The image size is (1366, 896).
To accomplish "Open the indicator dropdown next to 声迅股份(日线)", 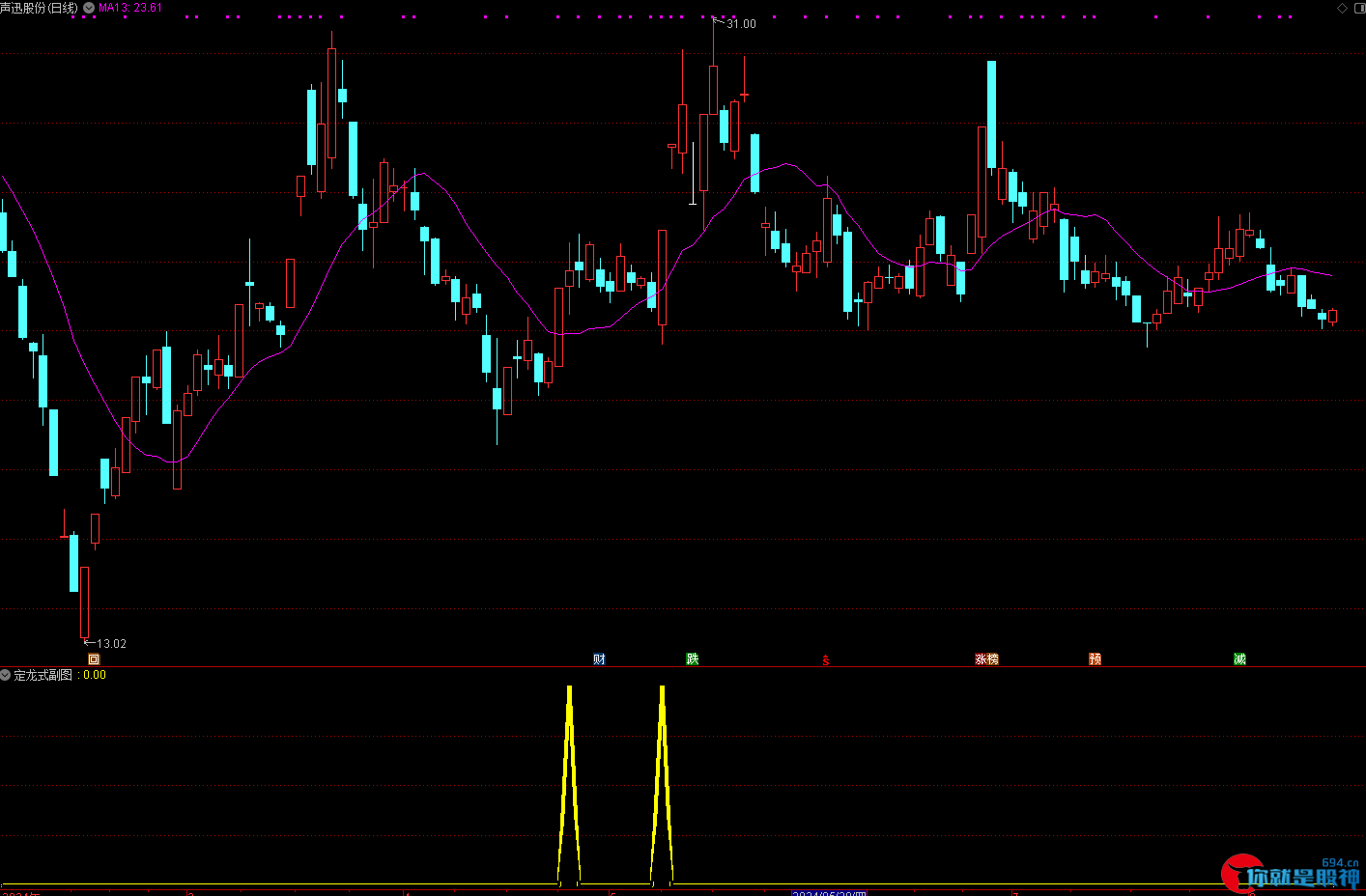I will click(89, 8).
